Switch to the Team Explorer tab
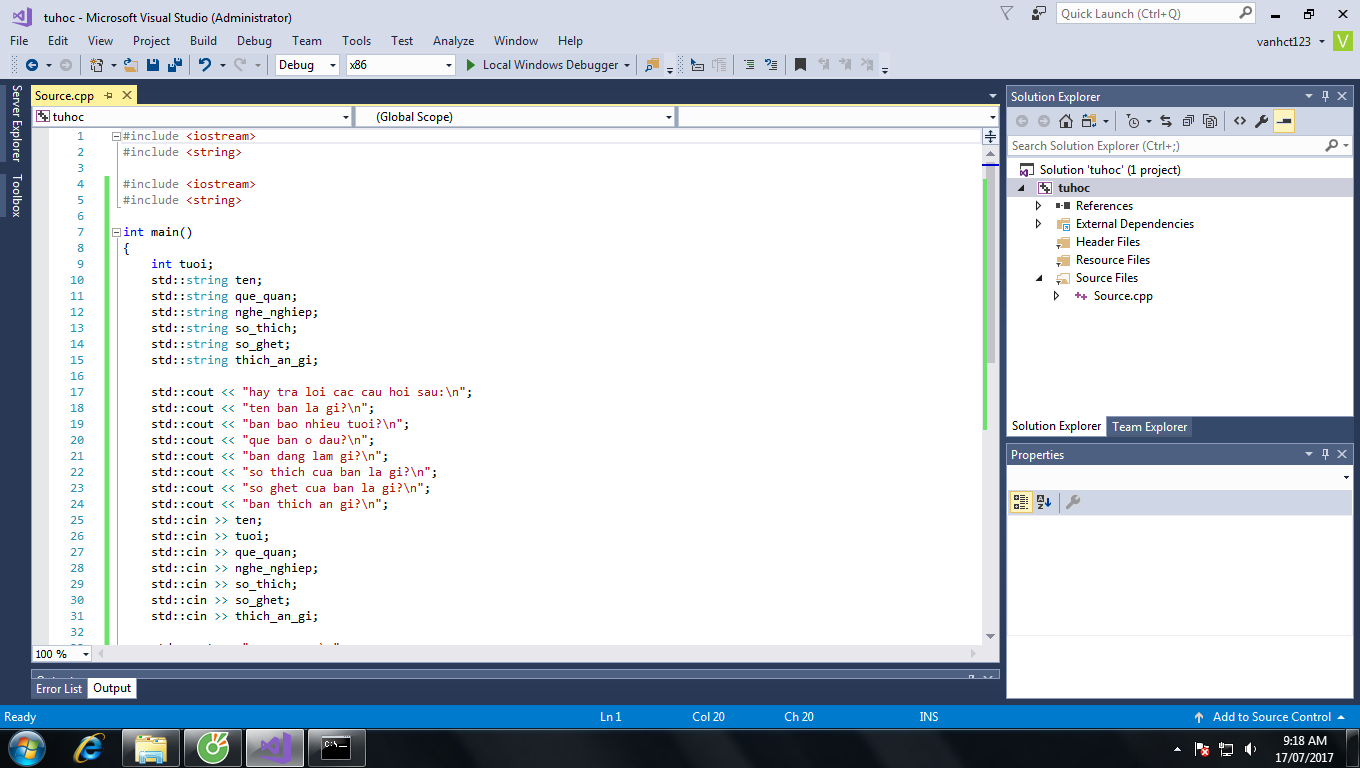 click(1150, 427)
